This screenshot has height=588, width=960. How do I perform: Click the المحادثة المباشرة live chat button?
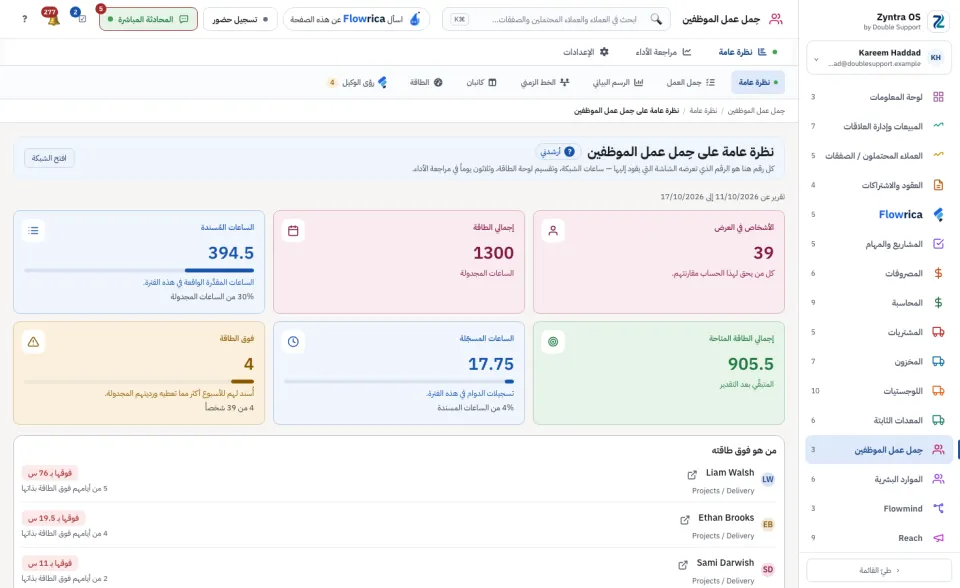(148, 19)
